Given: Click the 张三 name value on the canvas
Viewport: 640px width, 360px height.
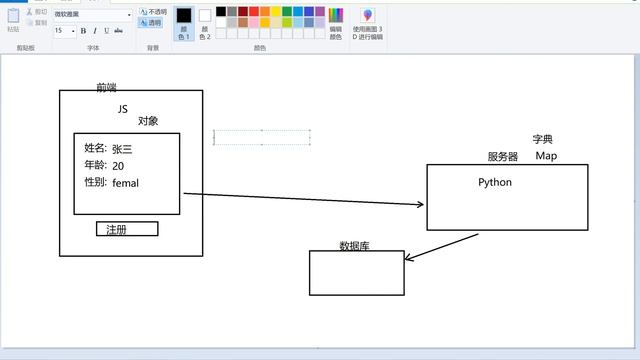Looking at the screenshot, I should [x=122, y=149].
